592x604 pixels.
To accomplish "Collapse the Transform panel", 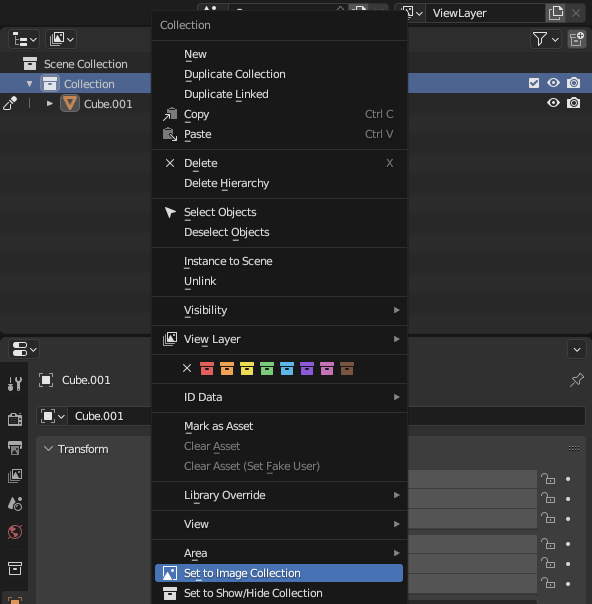I will (48, 449).
